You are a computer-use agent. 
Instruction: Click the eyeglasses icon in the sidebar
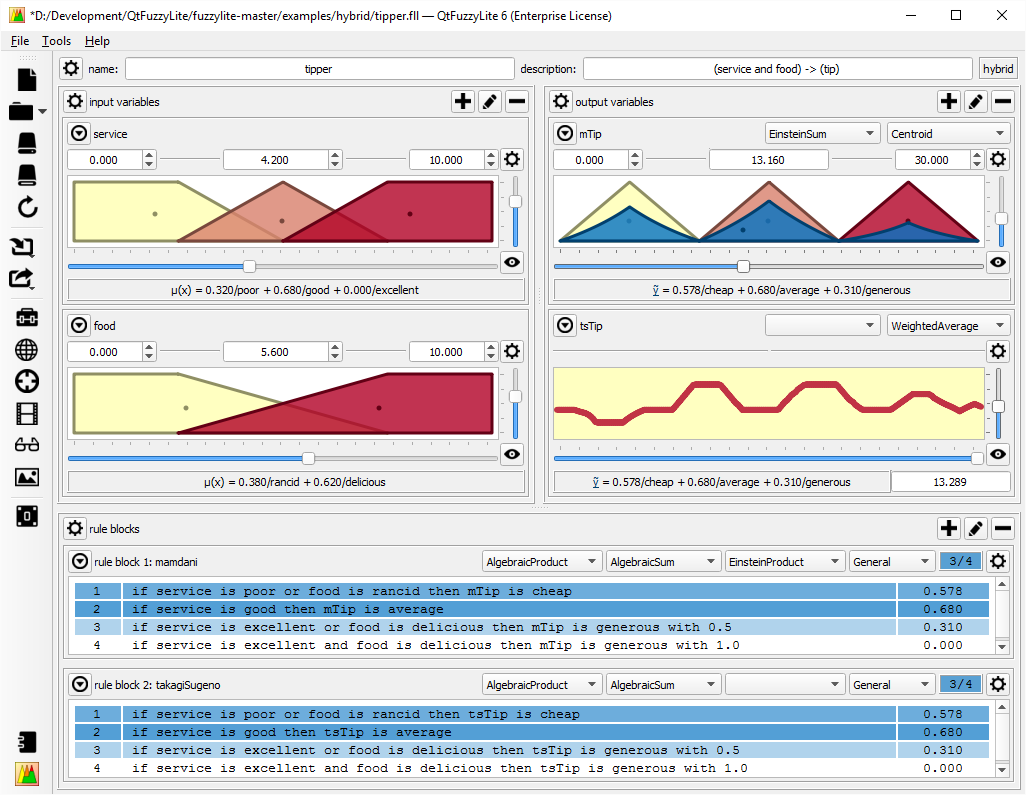point(27,446)
